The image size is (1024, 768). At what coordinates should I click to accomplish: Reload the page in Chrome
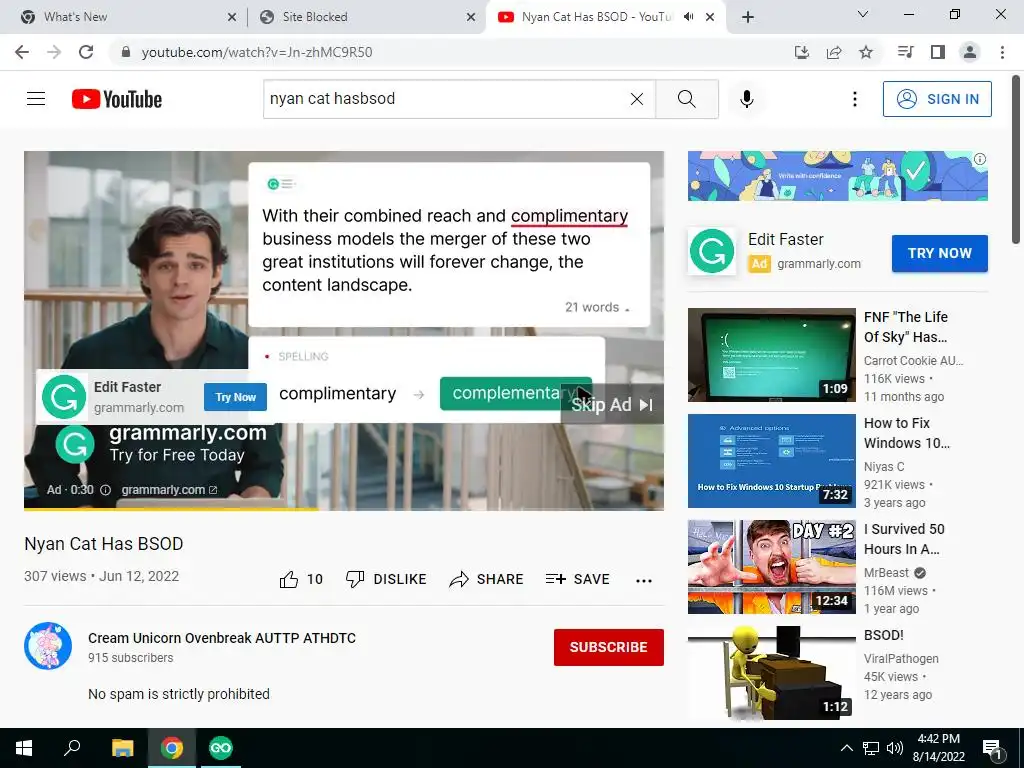(86, 52)
